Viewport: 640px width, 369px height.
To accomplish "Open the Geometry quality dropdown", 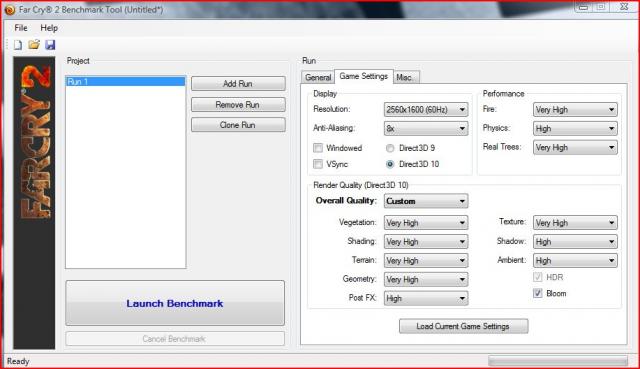I will click(426, 280).
